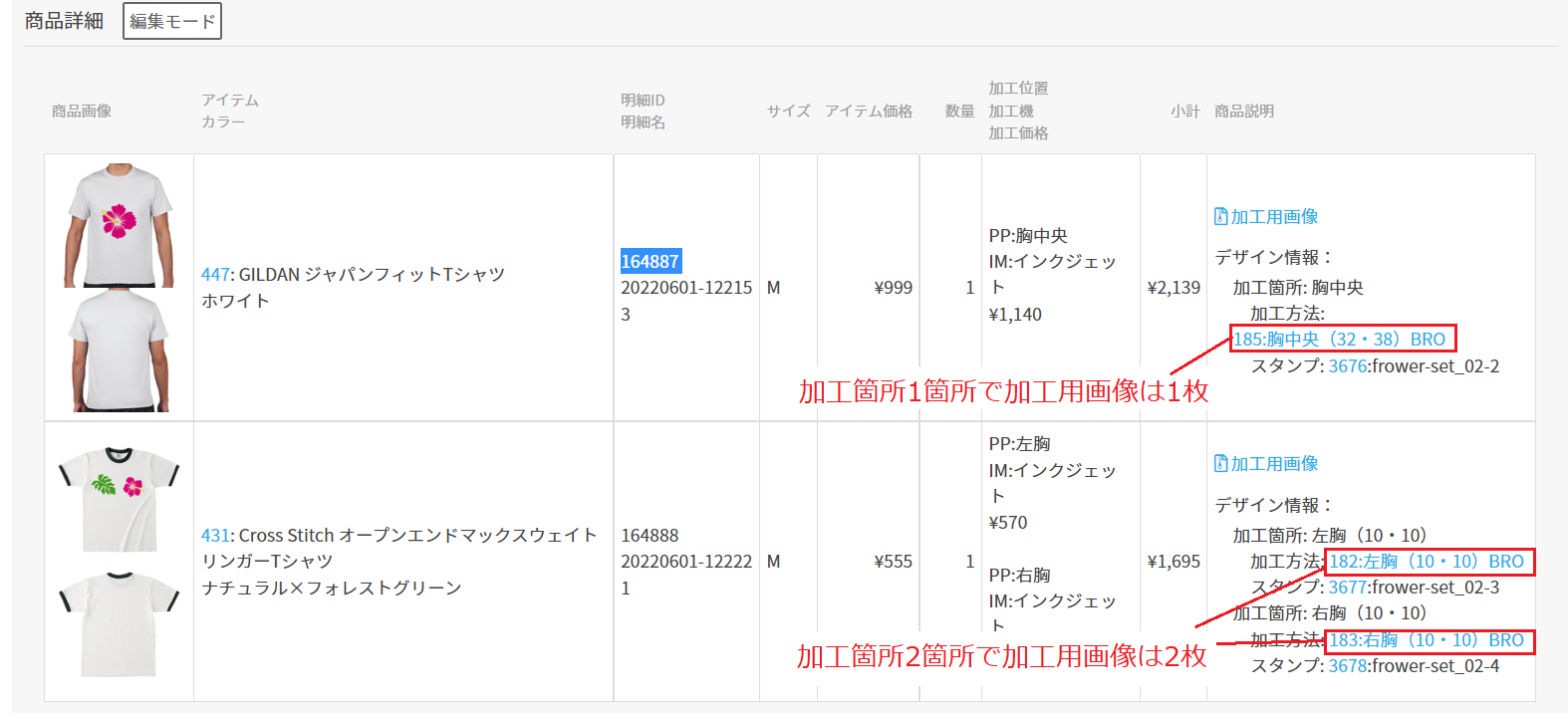Image resolution: width=1568 pixels, height=713 pixels.
Task: Click ringer T-shirt front image with leaf
Action: pyautogui.click(x=119, y=498)
